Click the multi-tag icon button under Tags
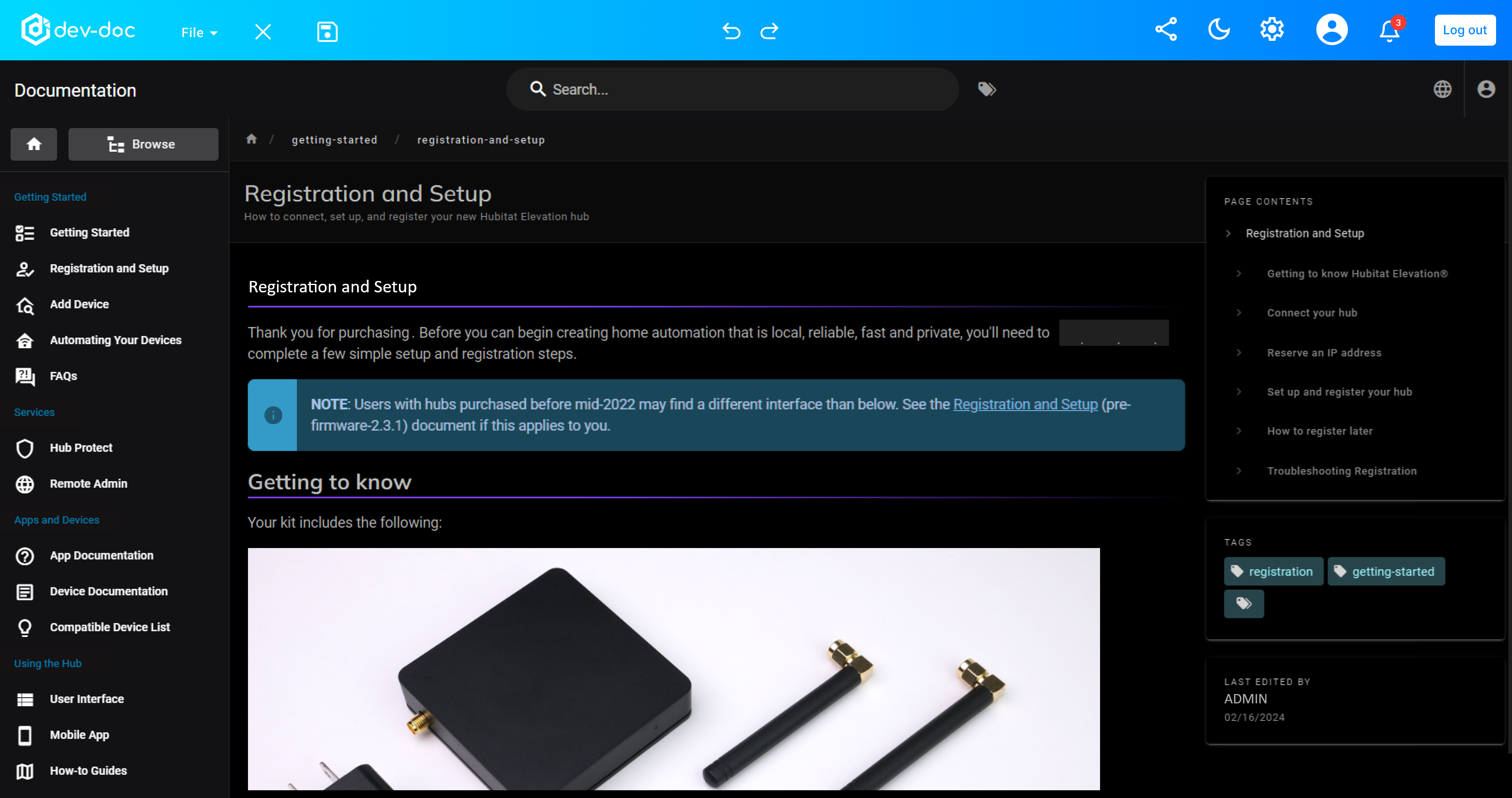 (x=1244, y=604)
